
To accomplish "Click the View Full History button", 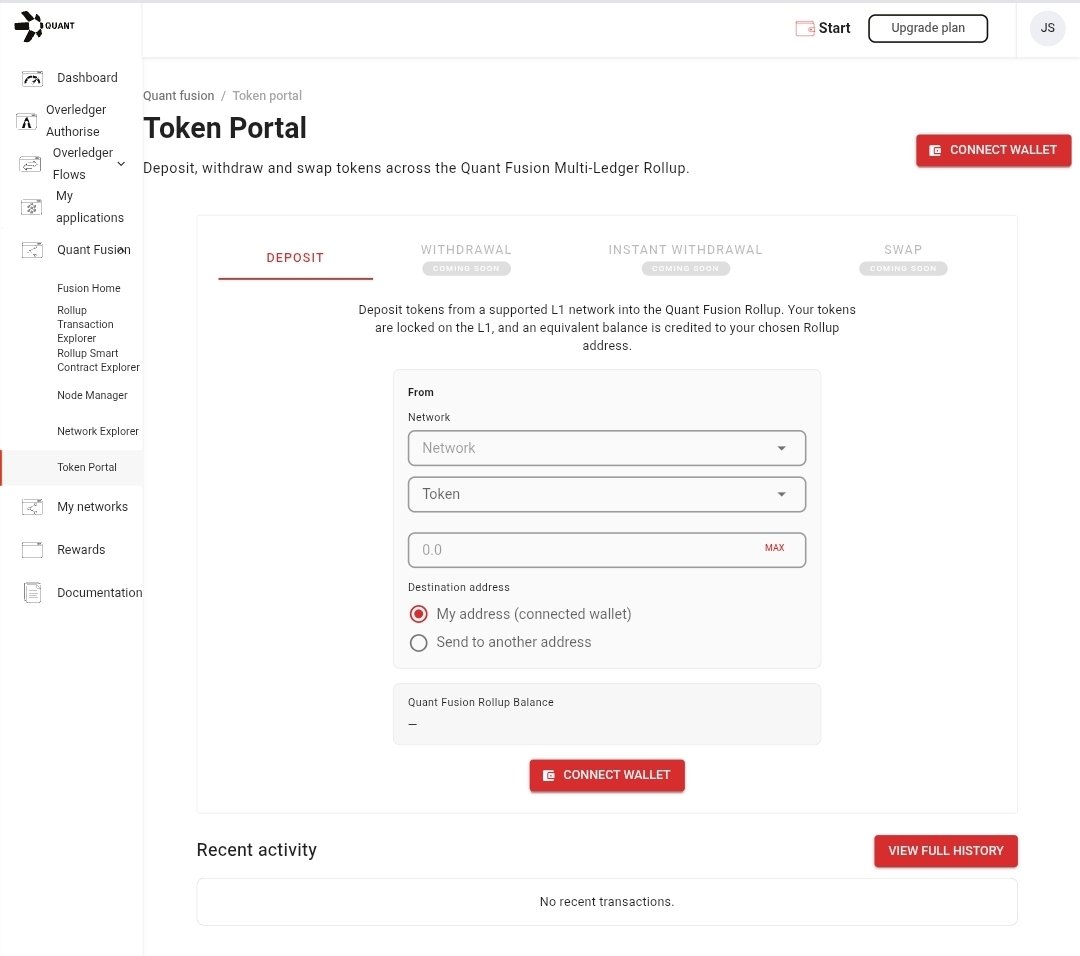I will pos(945,851).
